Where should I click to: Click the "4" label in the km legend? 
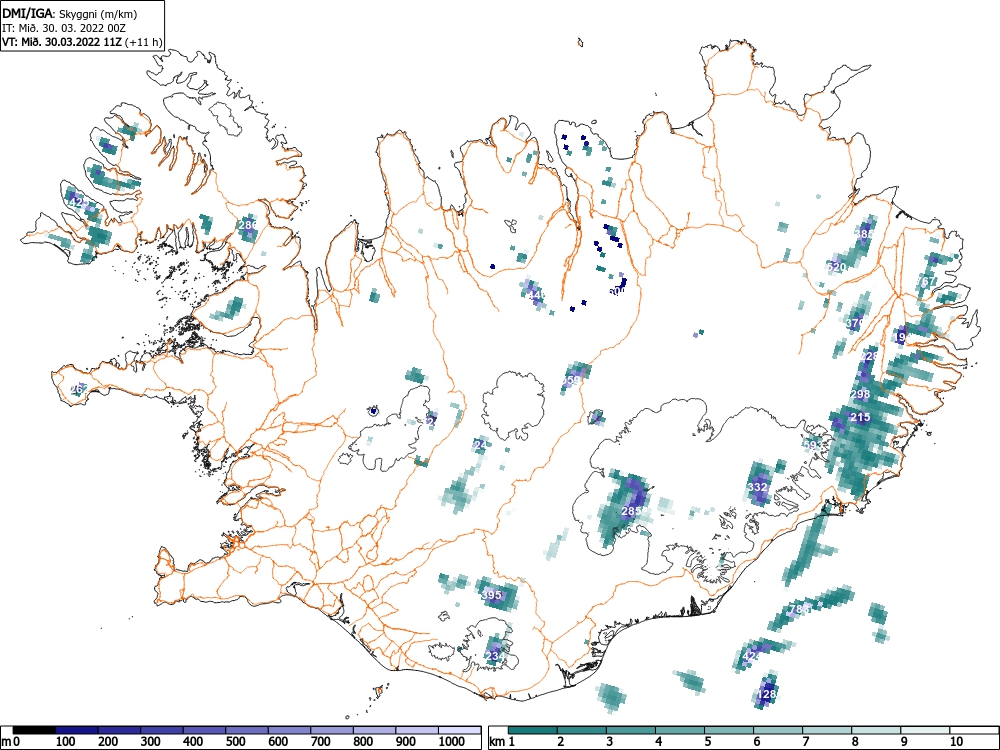pos(658,742)
